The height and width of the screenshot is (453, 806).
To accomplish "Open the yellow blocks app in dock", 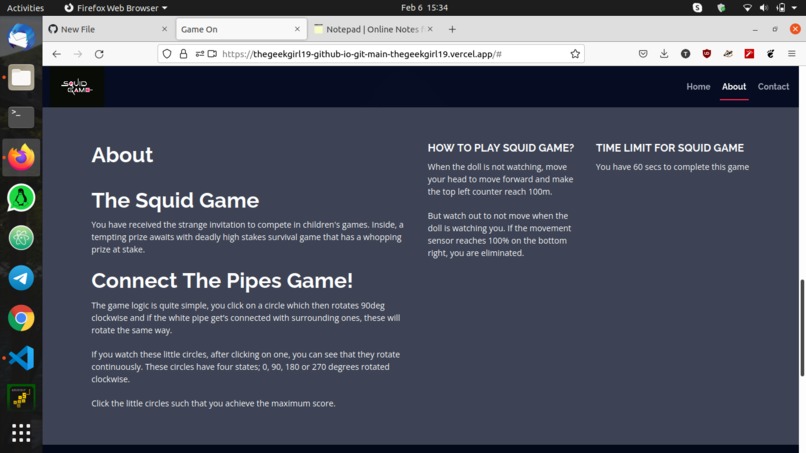I will coord(21,397).
